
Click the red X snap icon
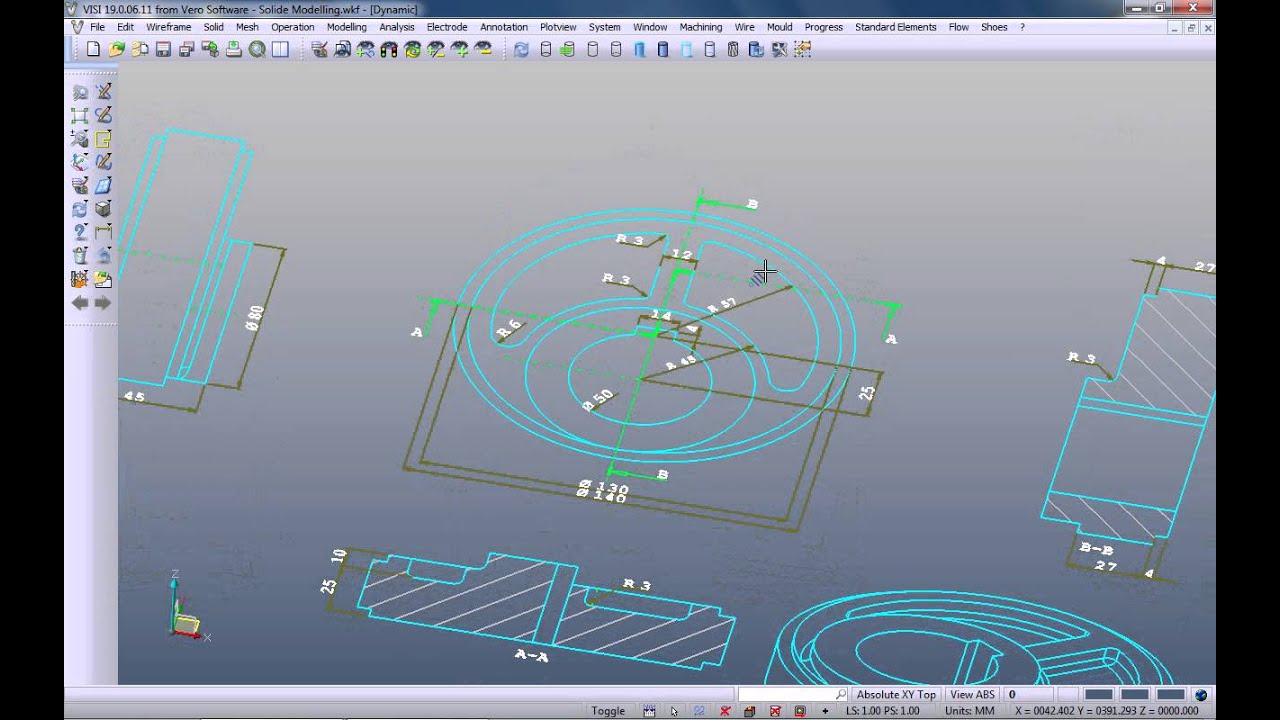[725, 711]
